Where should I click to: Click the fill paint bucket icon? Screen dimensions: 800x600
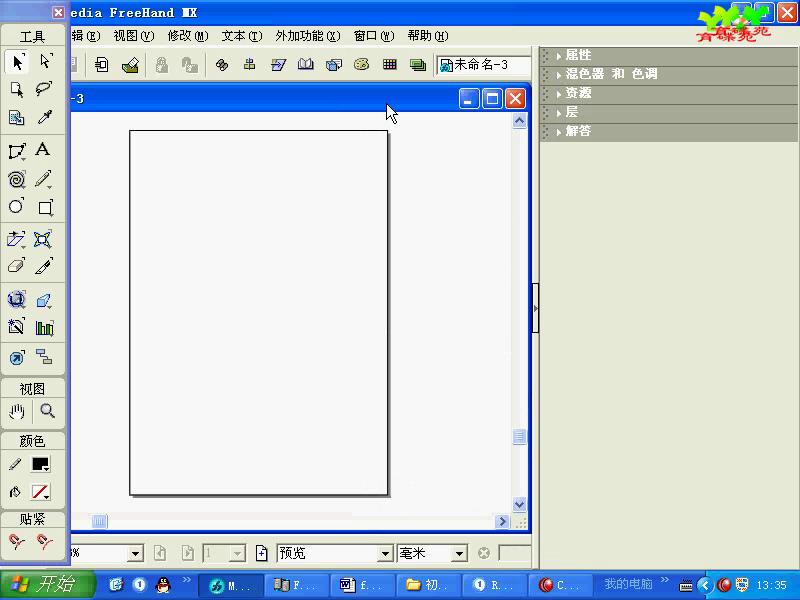click(15, 492)
